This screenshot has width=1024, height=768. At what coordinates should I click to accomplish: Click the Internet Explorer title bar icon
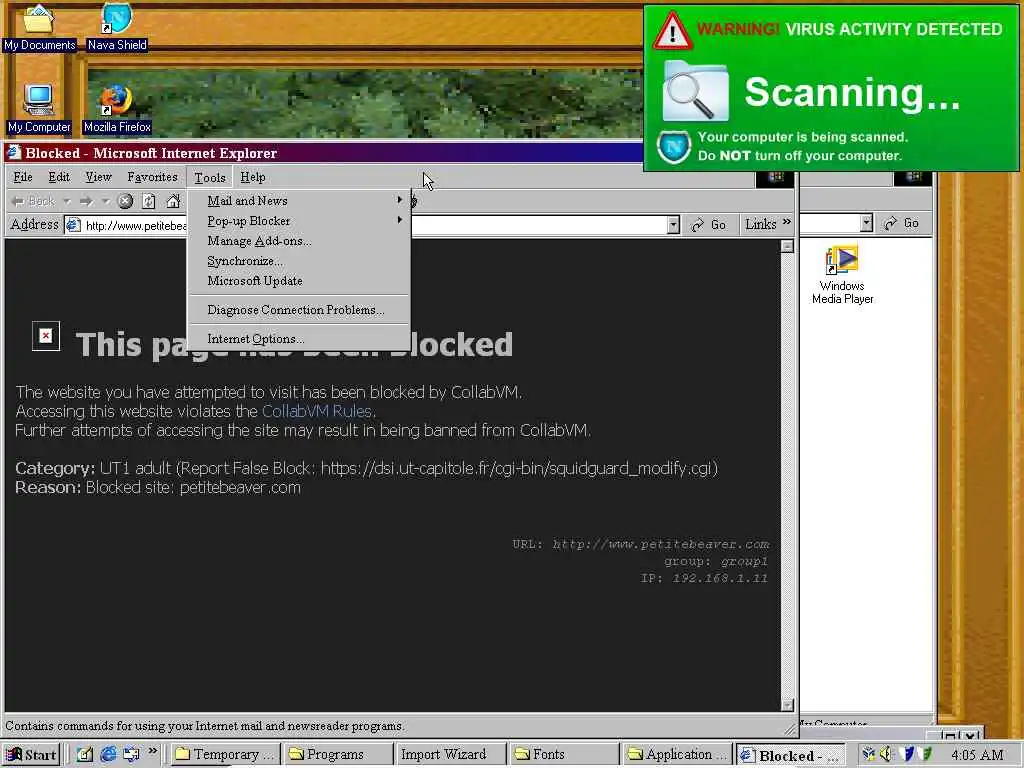[14, 153]
